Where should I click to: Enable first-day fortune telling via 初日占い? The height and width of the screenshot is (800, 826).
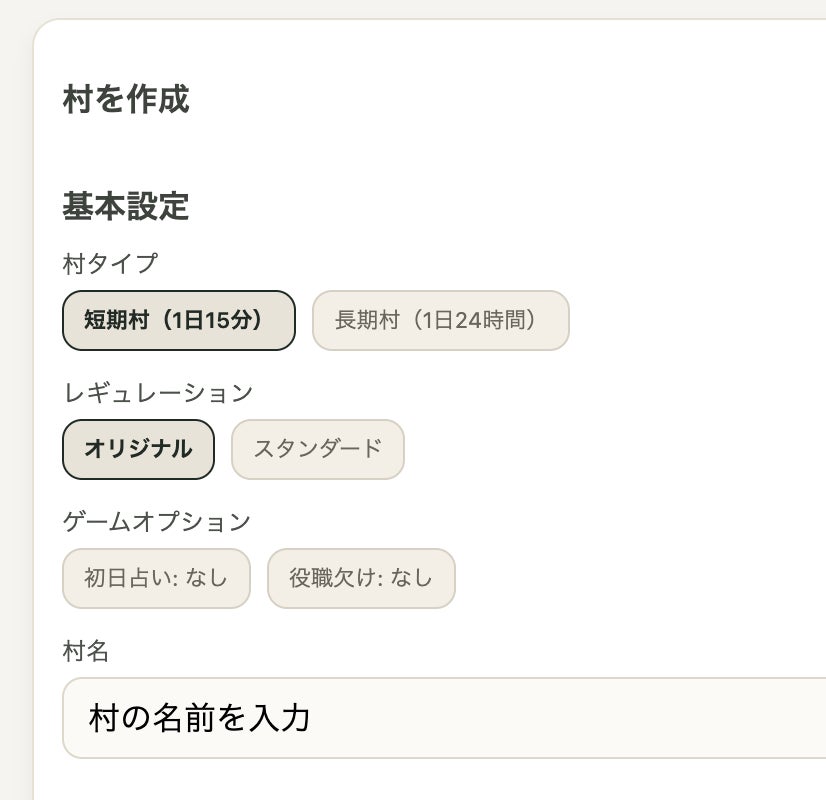[155, 578]
